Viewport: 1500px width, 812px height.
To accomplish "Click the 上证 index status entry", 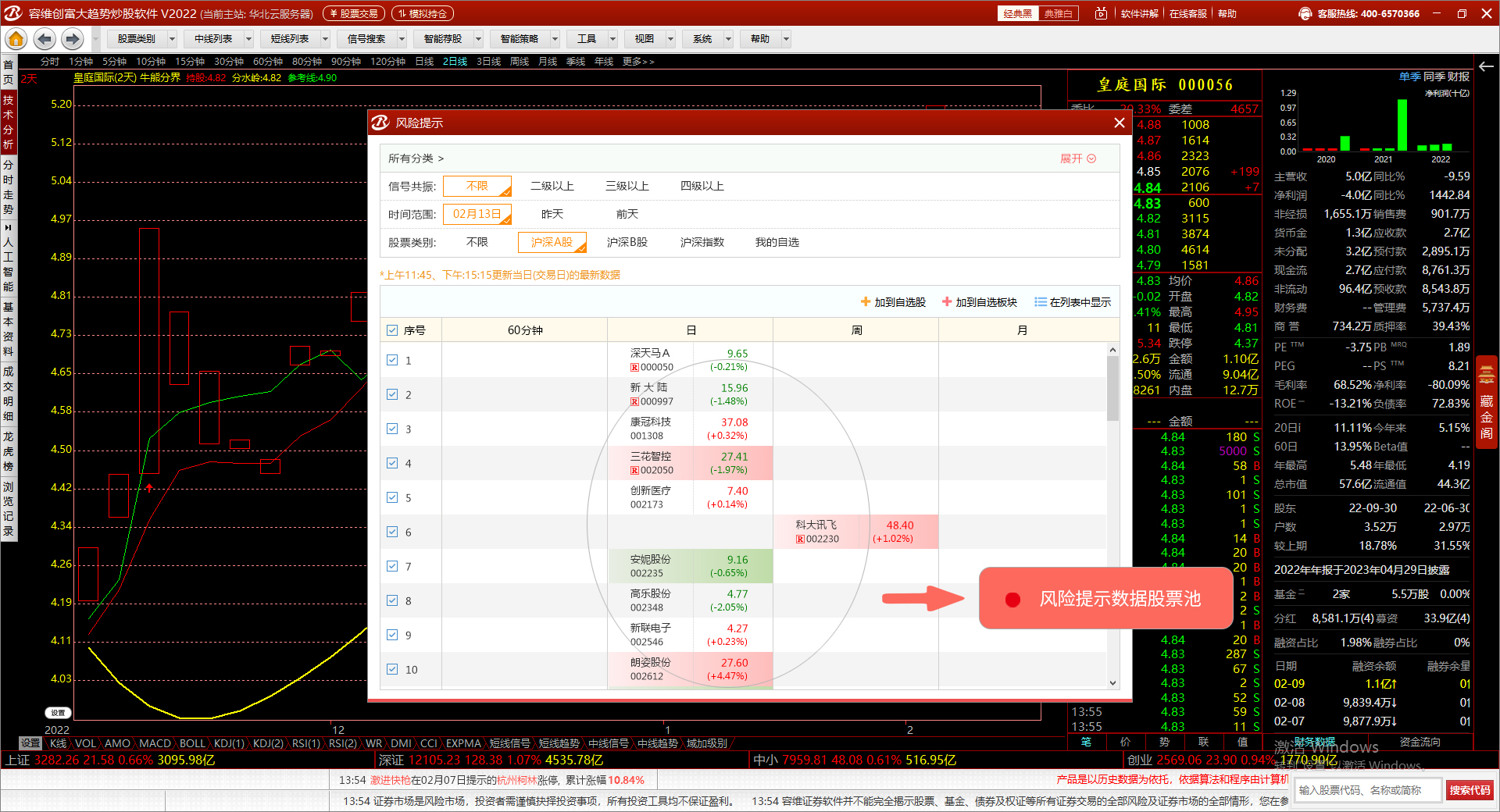I will [109, 760].
